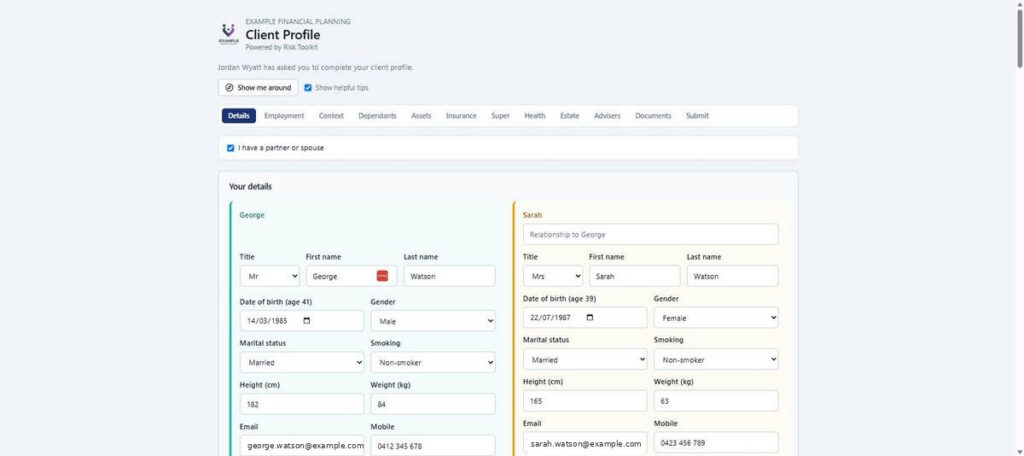Viewport: 1024px width, 456px height.
Task: Open Sarah's Title dropdown showing Mrs
Action: click(552, 276)
